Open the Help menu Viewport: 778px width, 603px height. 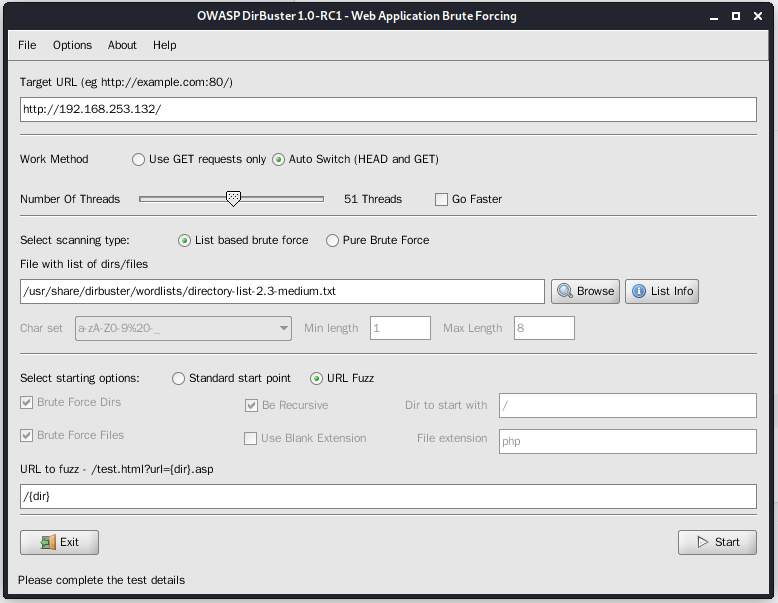pyautogui.click(x=165, y=45)
